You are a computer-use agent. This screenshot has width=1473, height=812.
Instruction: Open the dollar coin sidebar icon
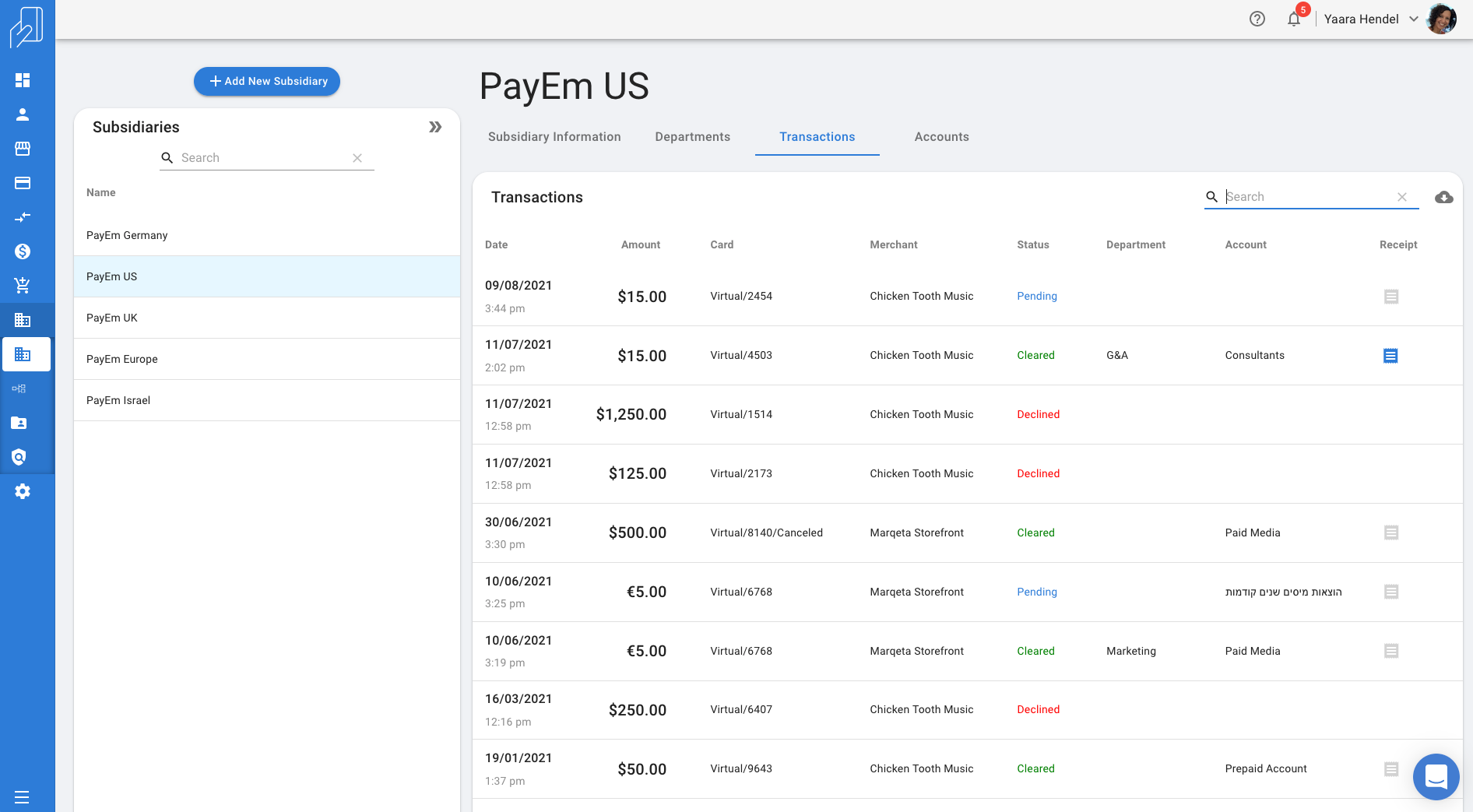(23, 251)
